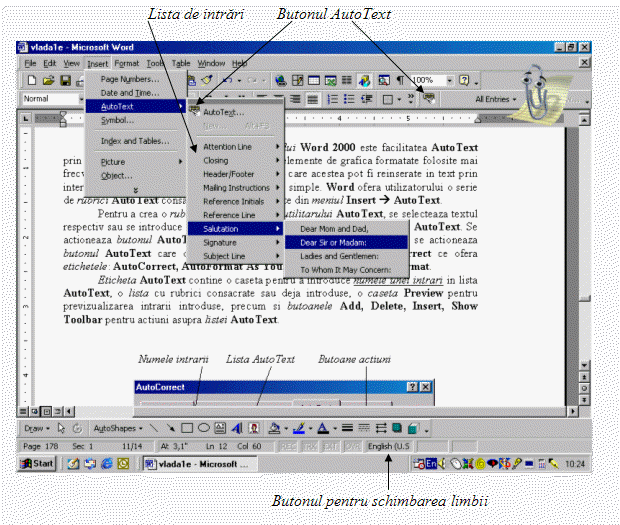Insert a Text Box from Drawing toolbar
620x525 pixels.
pos(220,428)
